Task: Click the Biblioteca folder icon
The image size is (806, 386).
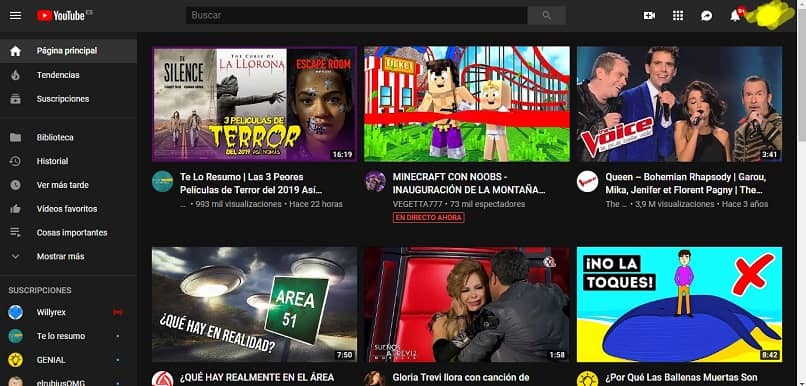Action: pyautogui.click(x=15, y=137)
